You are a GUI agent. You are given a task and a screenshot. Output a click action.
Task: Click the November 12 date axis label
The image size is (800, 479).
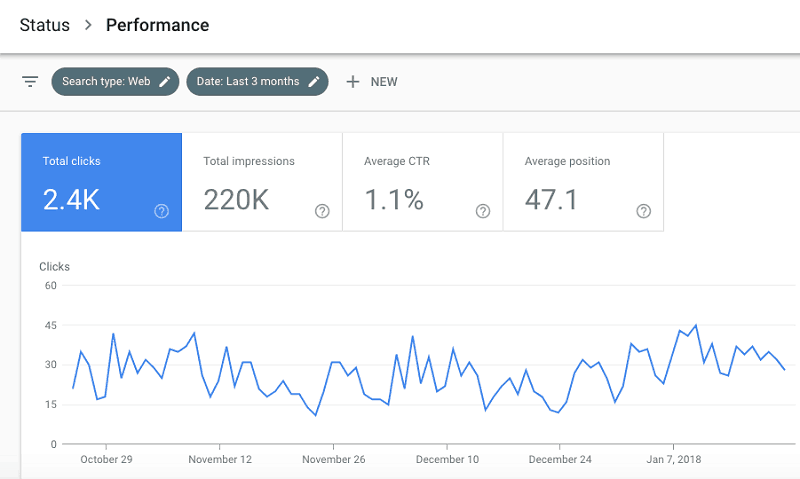(221, 460)
